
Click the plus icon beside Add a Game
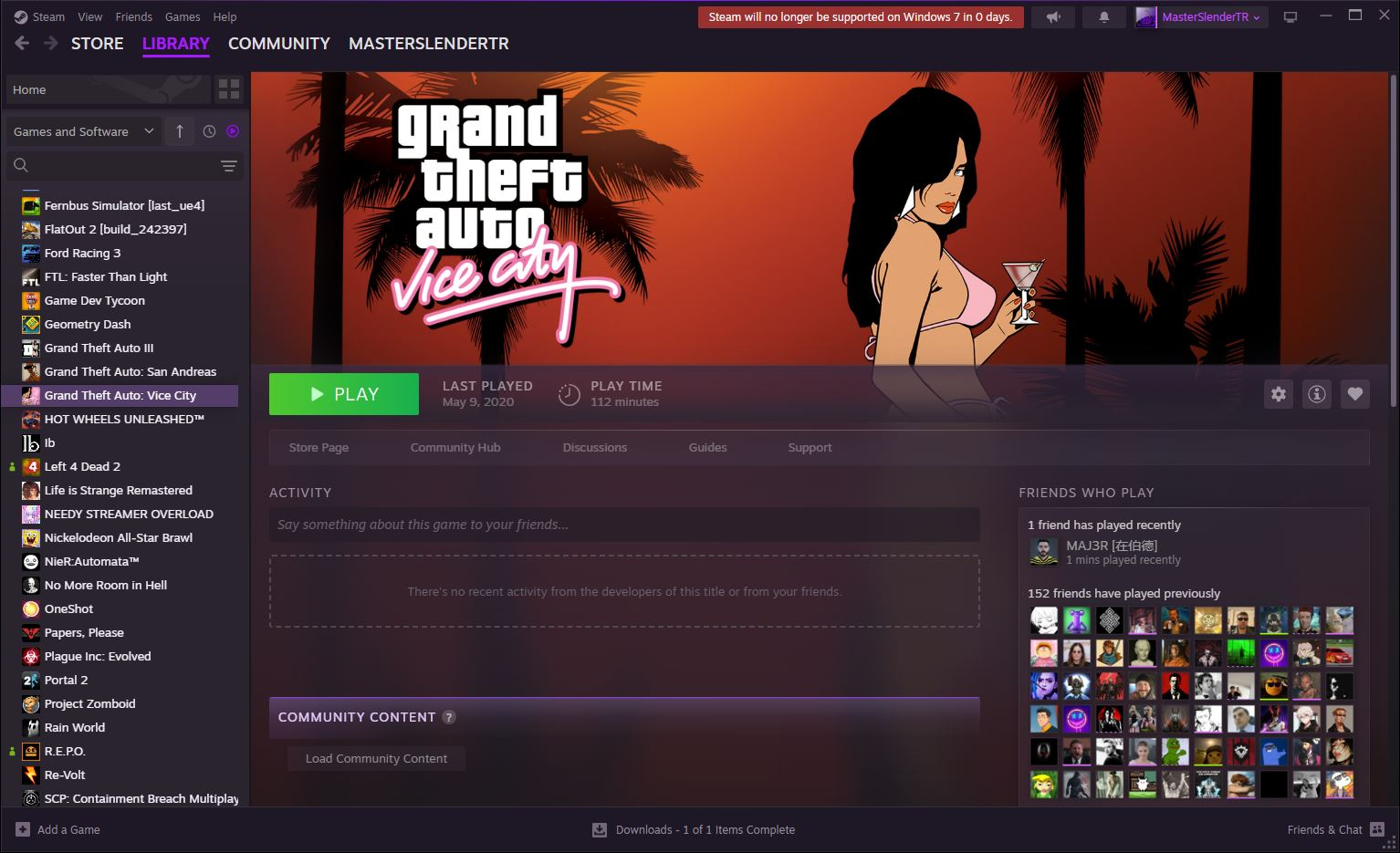23,829
